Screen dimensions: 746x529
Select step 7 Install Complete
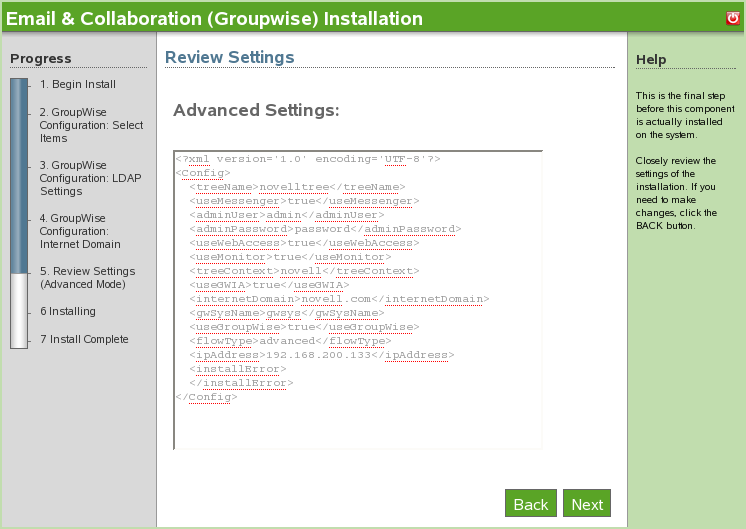(84, 339)
